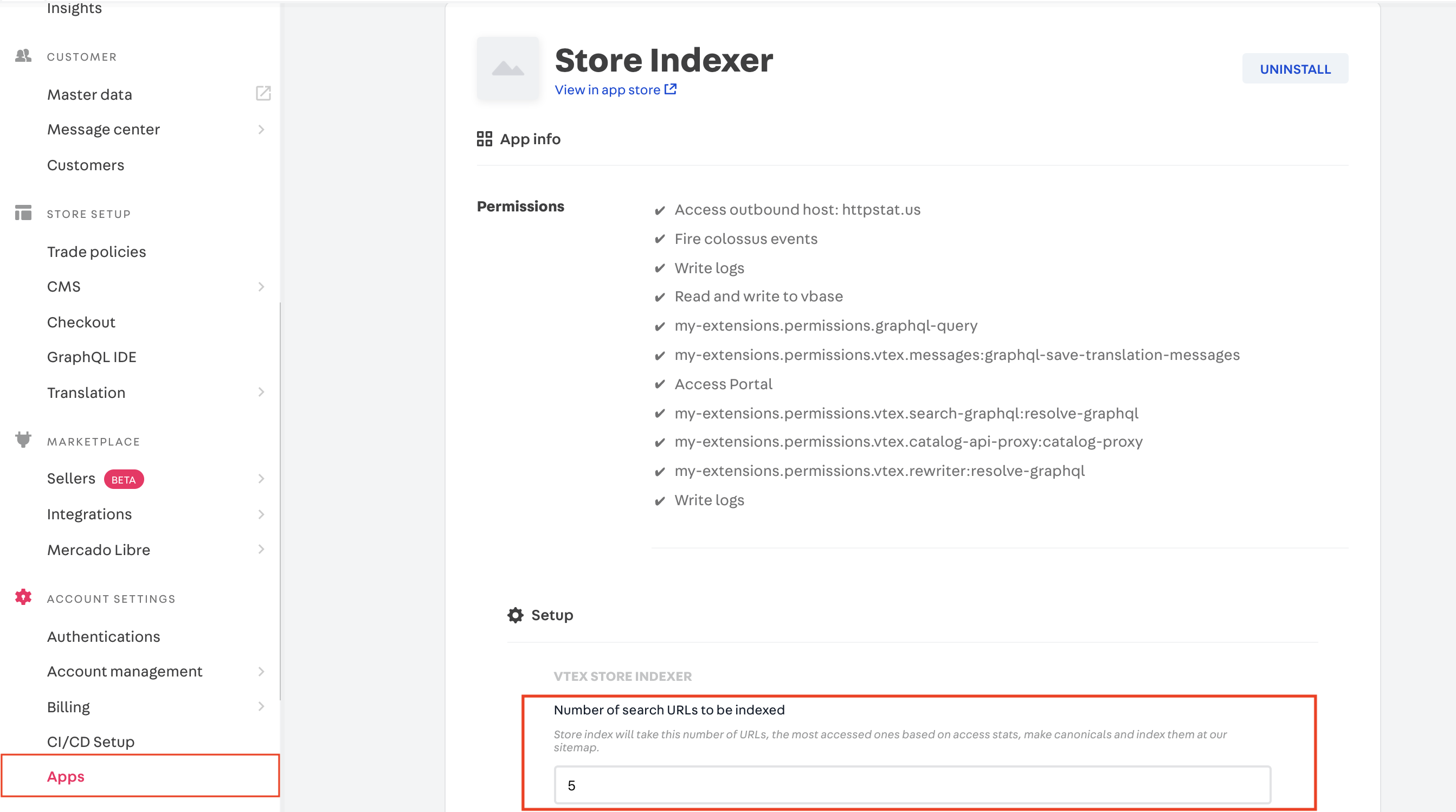The width and height of the screenshot is (1456, 812).
Task: Click the 'Access outbound host: httpstat.us' permission
Action: 797,210
